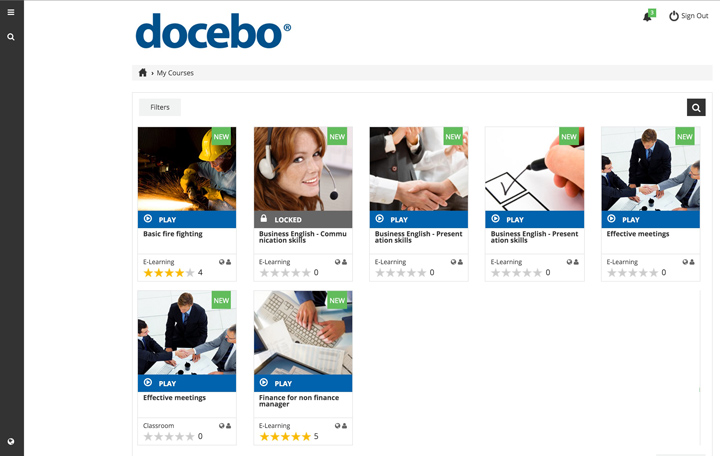Open the Basic fire fighting course title
Screen dimensions: 720x456
[173, 234]
